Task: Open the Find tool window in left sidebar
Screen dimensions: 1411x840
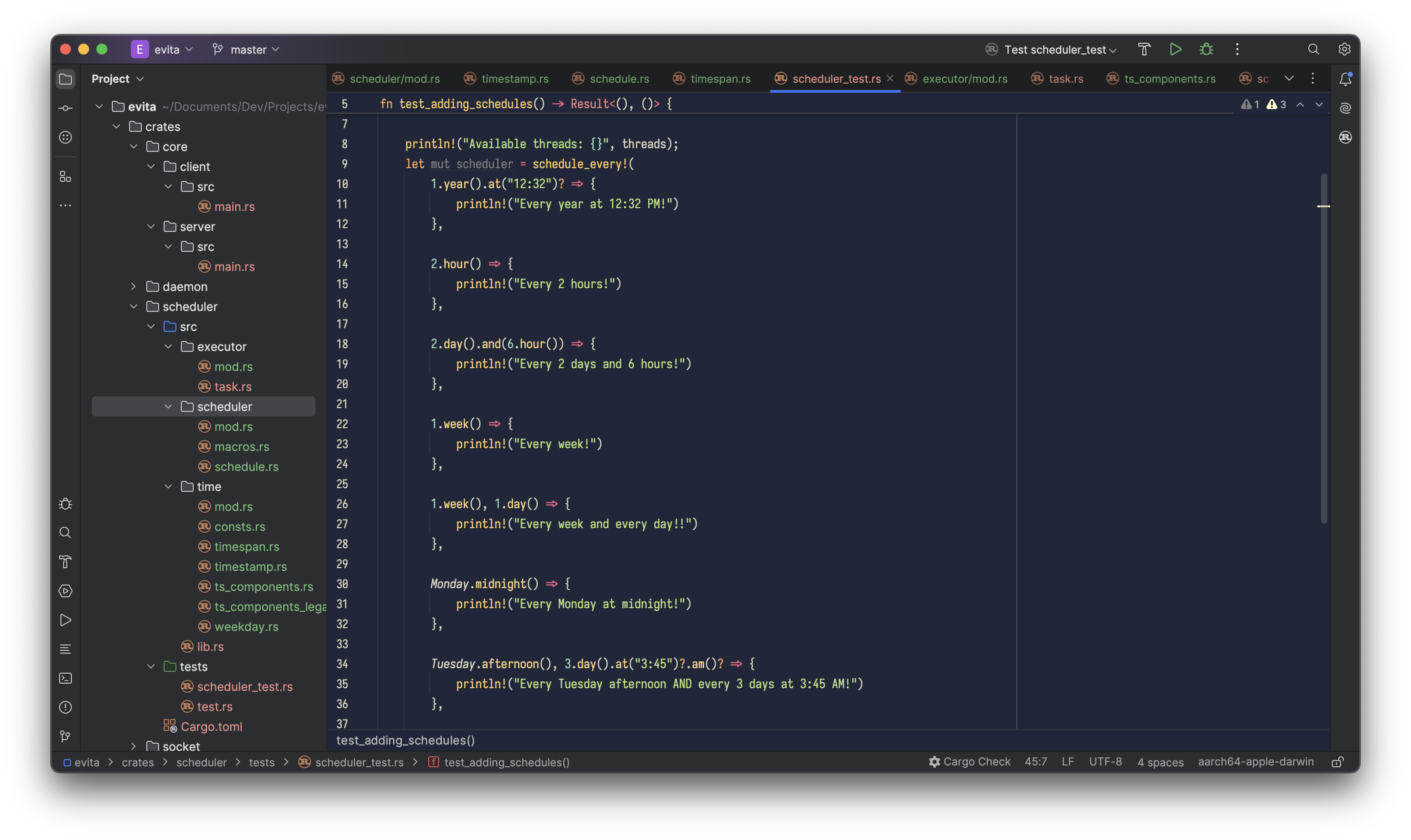Action: [x=65, y=533]
